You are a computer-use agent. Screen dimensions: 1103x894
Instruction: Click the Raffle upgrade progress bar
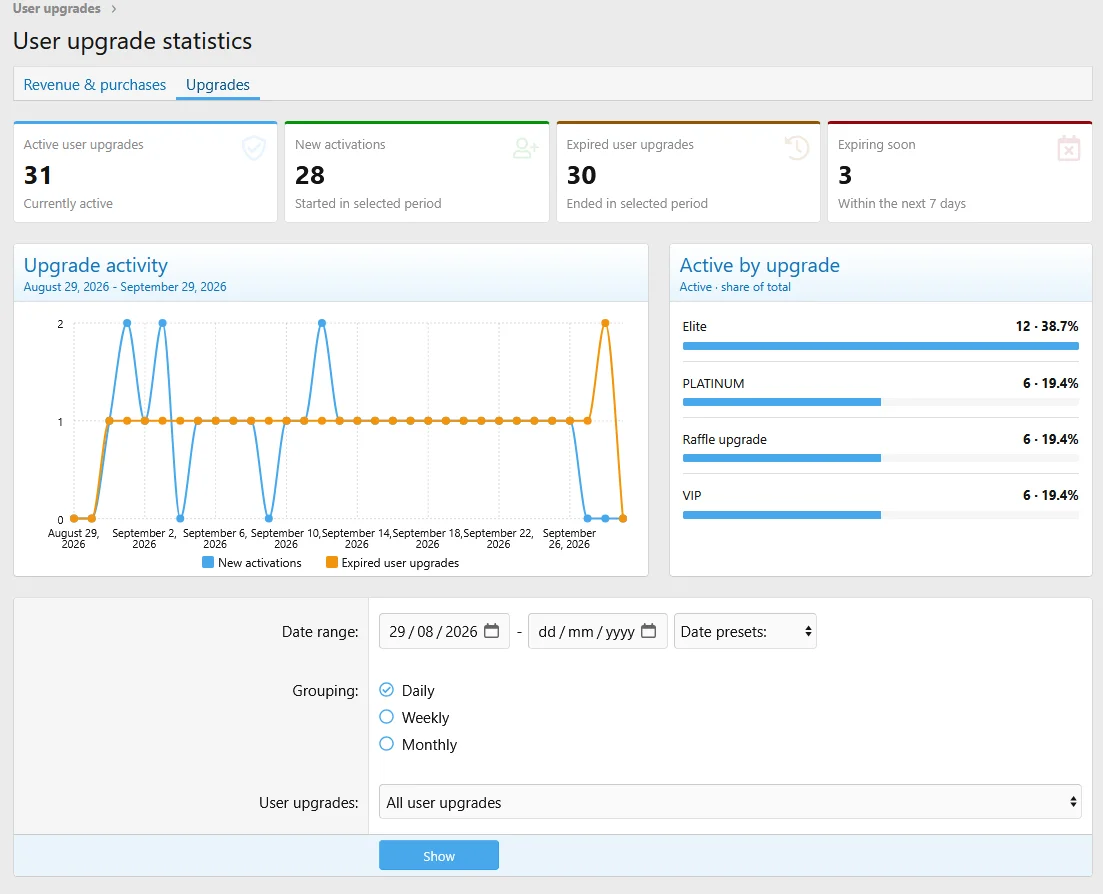[881, 458]
